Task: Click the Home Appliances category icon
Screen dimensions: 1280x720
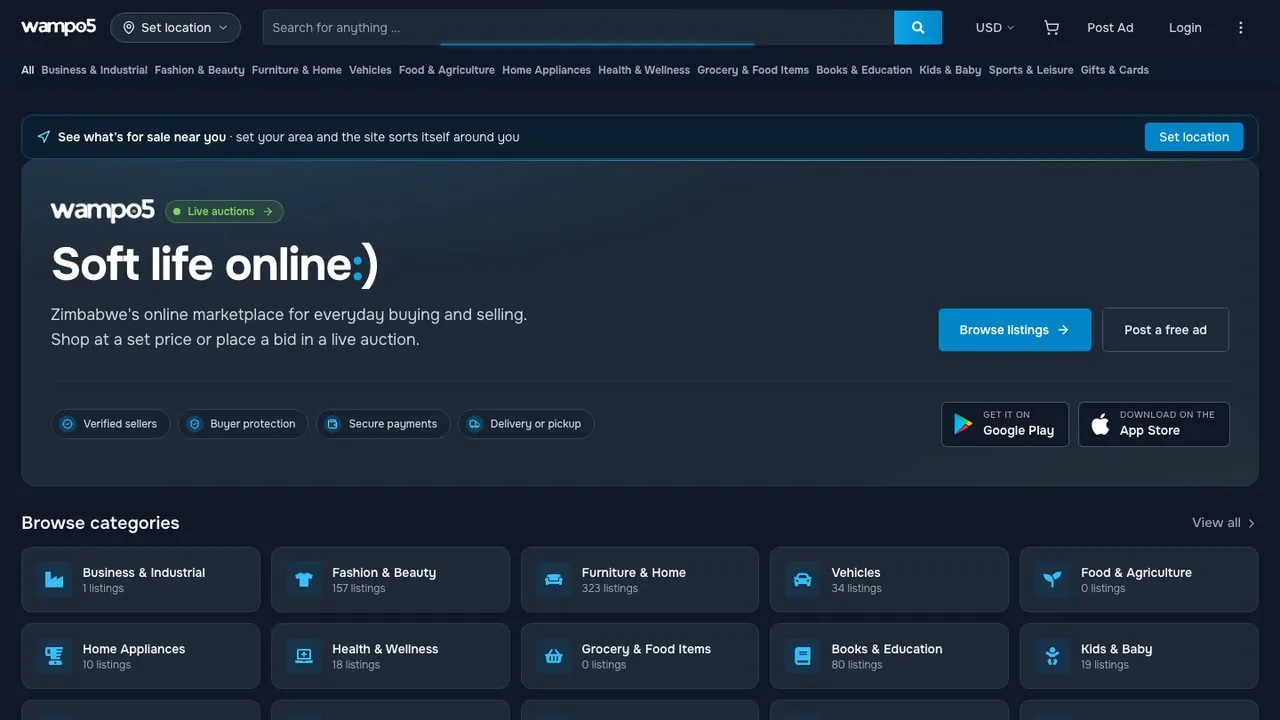Action: coord(54,656)
